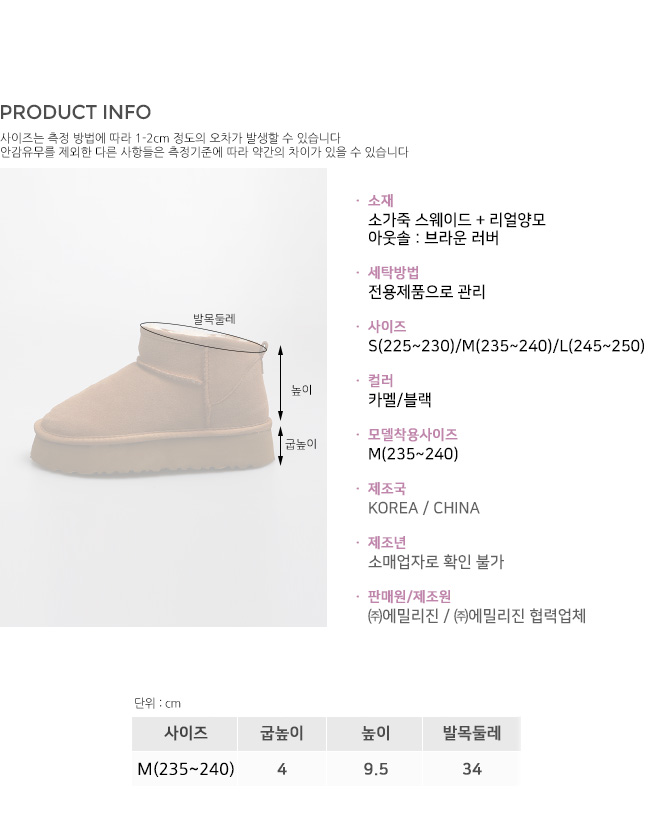Click the 높이 arrow on boot diagram
The width and height of the screenshot is (651, 839).
point(281,383)
